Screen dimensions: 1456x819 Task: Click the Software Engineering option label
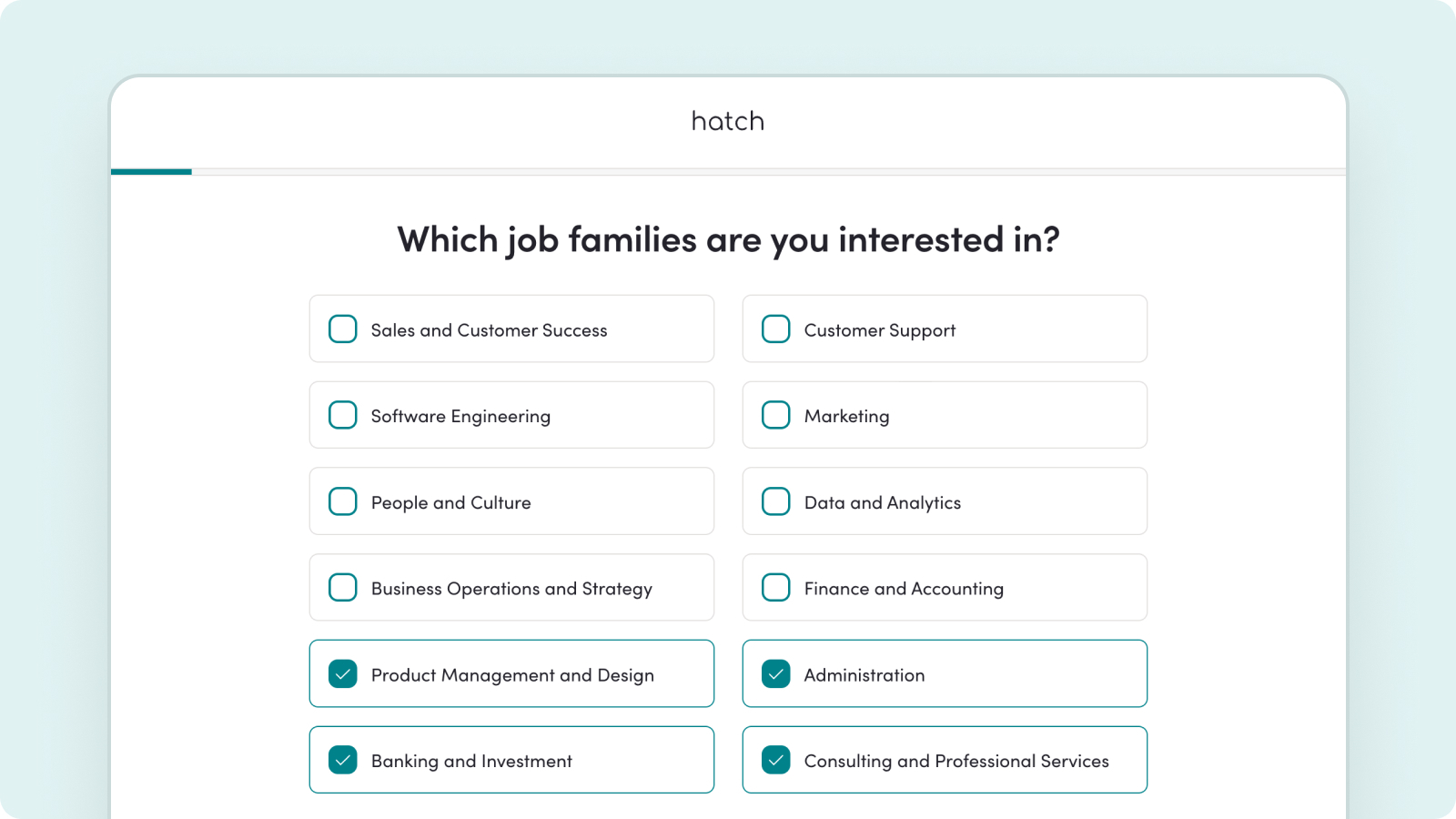tap(460, 416)
